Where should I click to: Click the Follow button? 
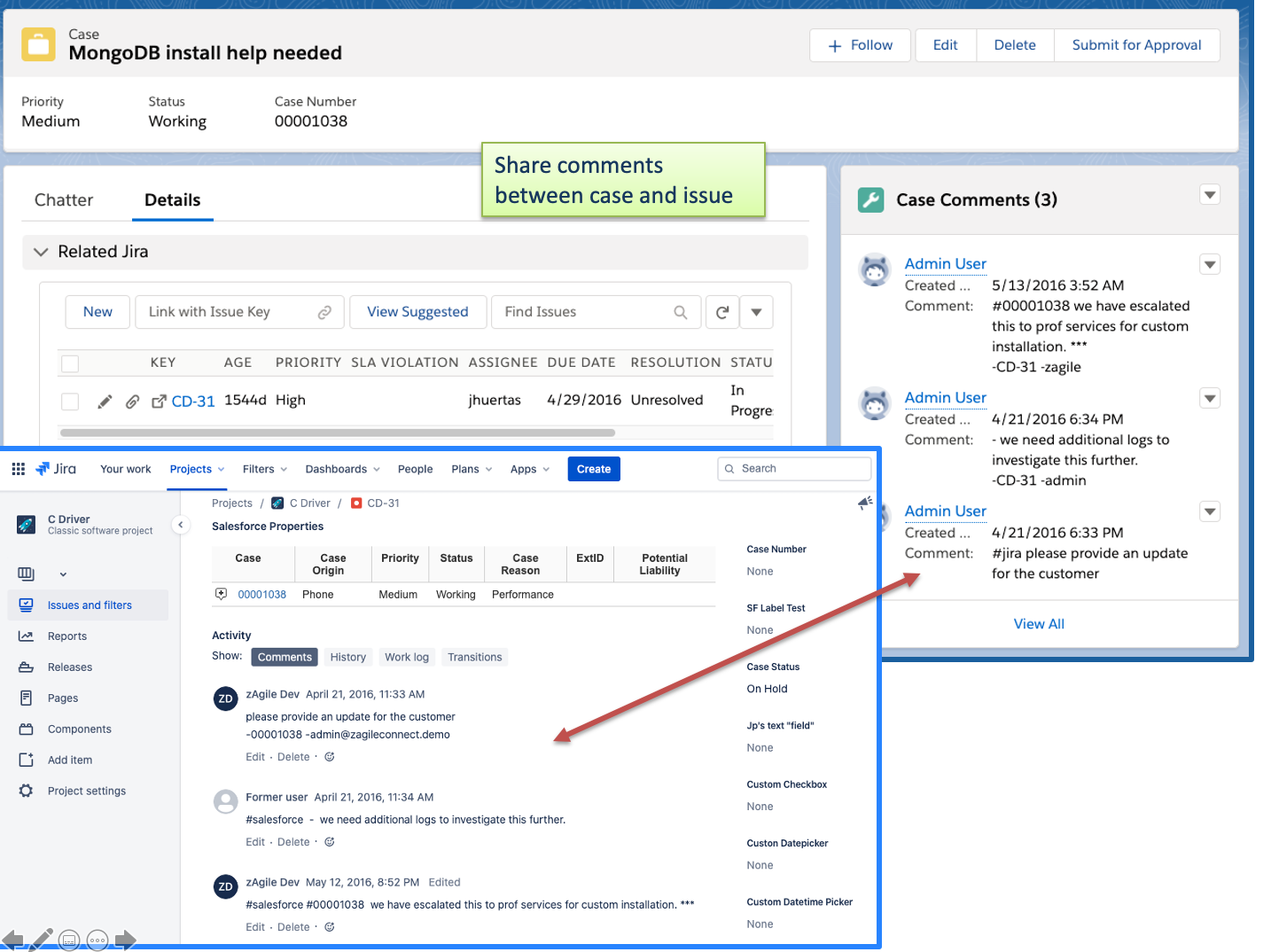[x=860, y=45]
